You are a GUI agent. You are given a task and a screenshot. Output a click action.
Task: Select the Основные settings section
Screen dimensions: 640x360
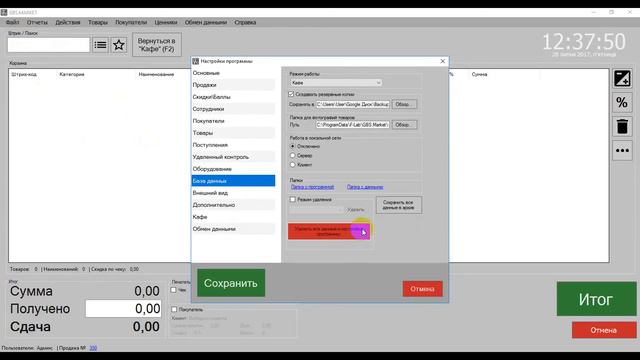[233, 73]
